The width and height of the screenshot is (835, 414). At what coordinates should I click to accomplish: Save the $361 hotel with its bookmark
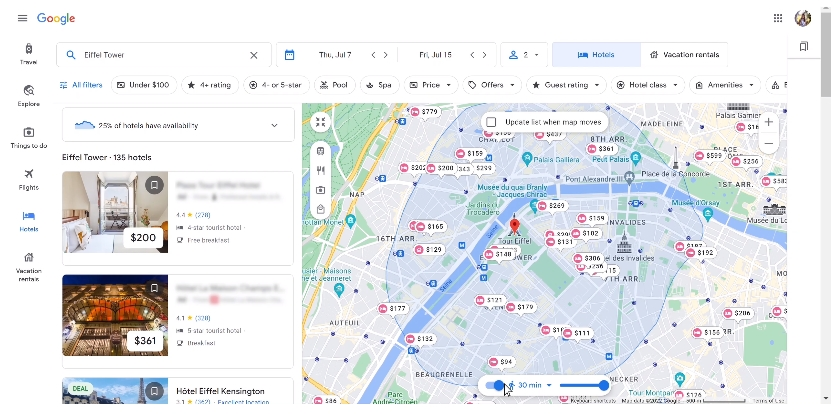154,288
